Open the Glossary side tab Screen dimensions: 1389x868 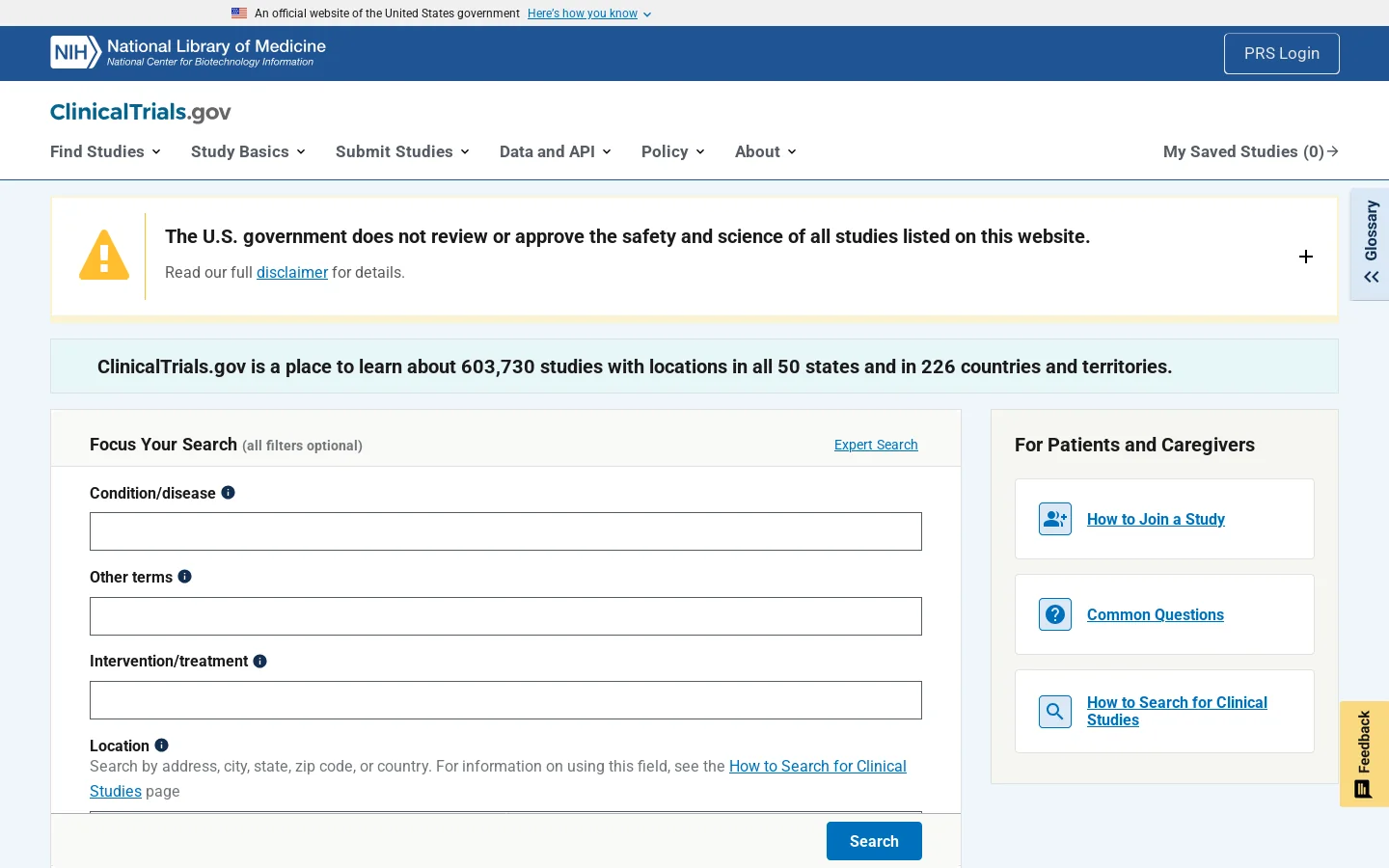point(1370,244)
